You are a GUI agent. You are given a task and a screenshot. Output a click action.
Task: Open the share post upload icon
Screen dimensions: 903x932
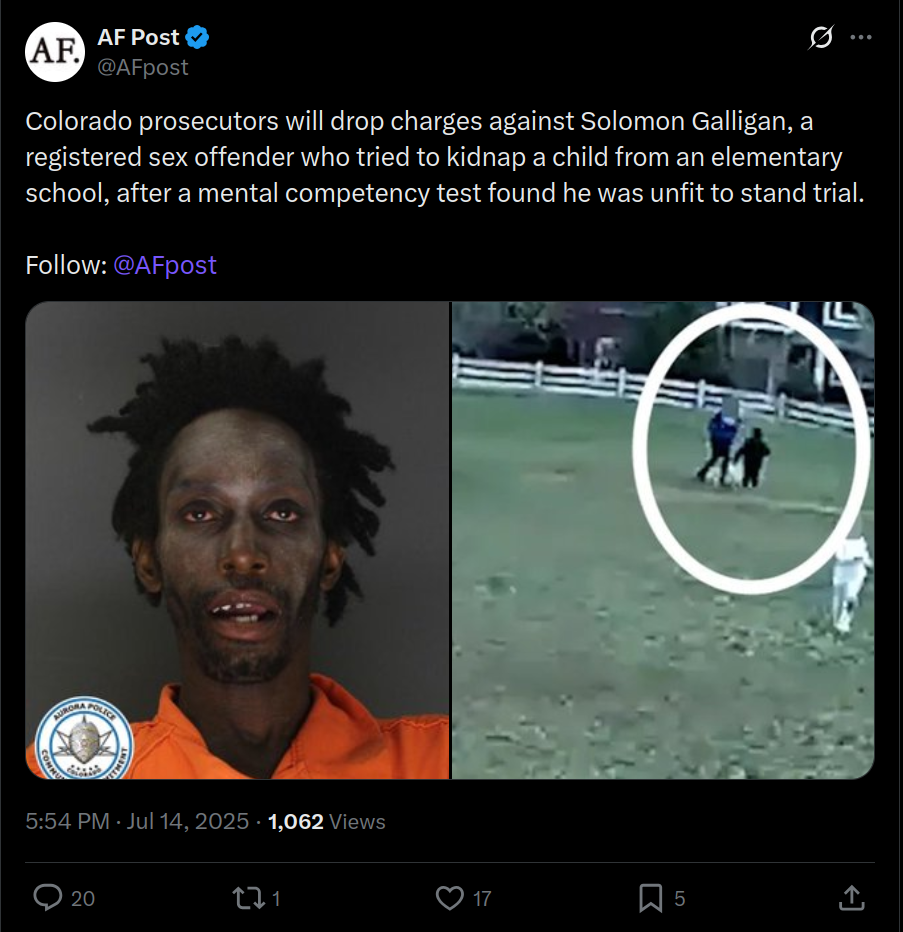click(x=851, y=898)
